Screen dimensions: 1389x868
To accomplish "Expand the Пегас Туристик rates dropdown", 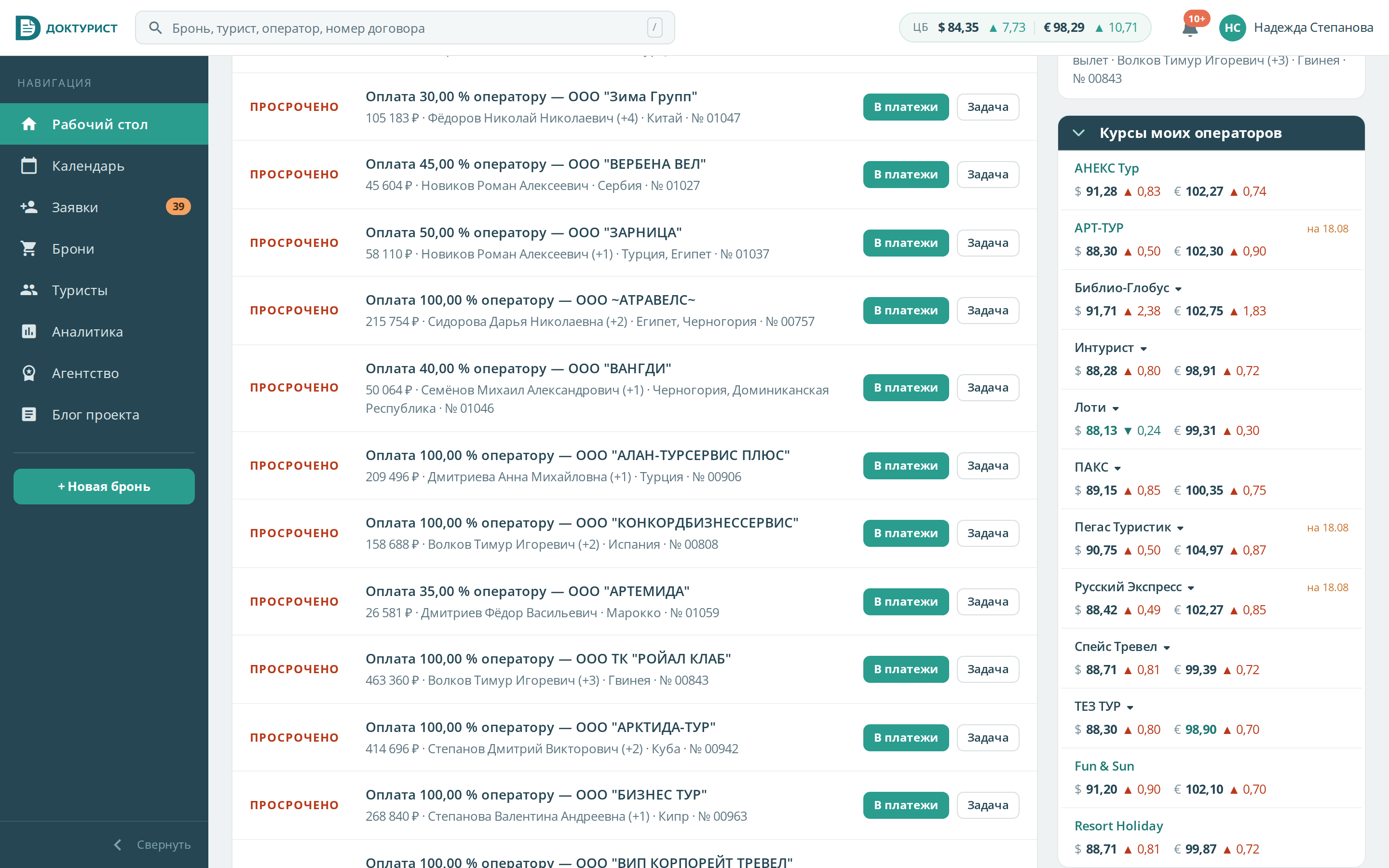I will point(1180,528).
